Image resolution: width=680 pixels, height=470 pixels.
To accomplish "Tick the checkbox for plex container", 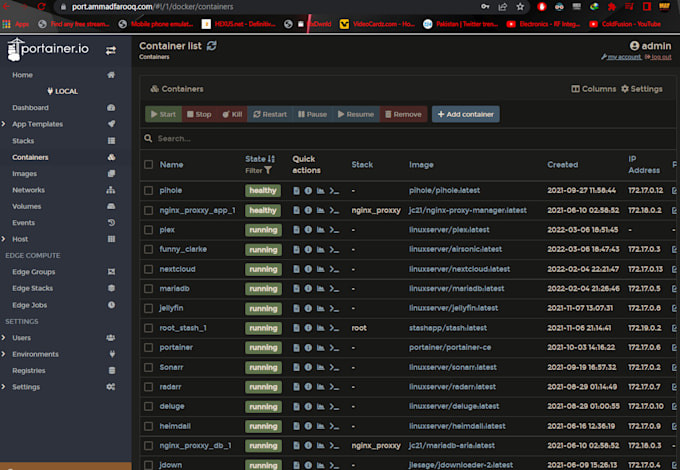I will pyautogui.click(x=148, y=229).
